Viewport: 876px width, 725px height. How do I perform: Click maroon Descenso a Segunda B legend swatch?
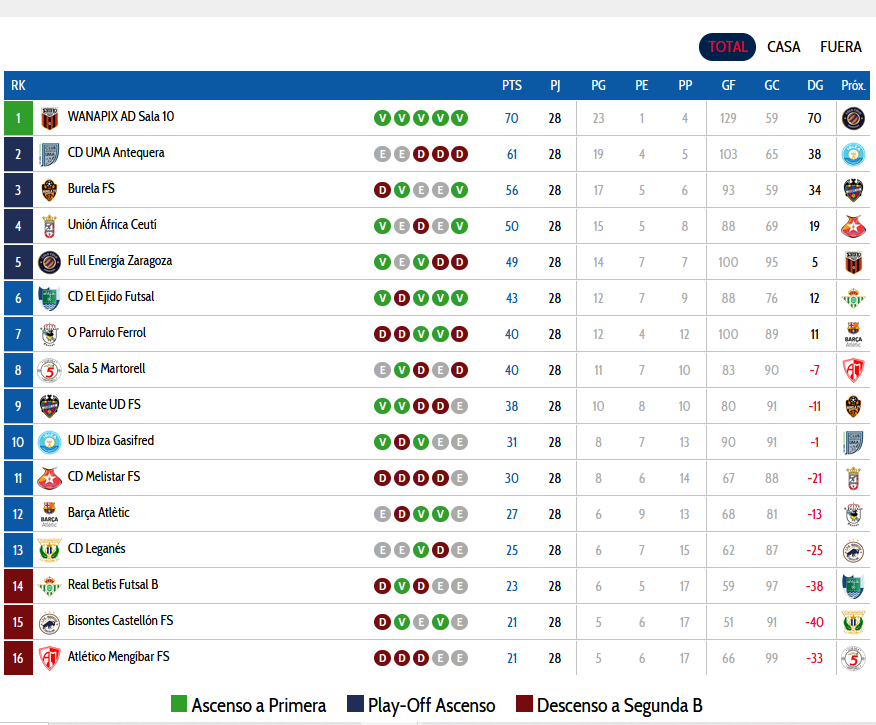click(x=524, y=704)
